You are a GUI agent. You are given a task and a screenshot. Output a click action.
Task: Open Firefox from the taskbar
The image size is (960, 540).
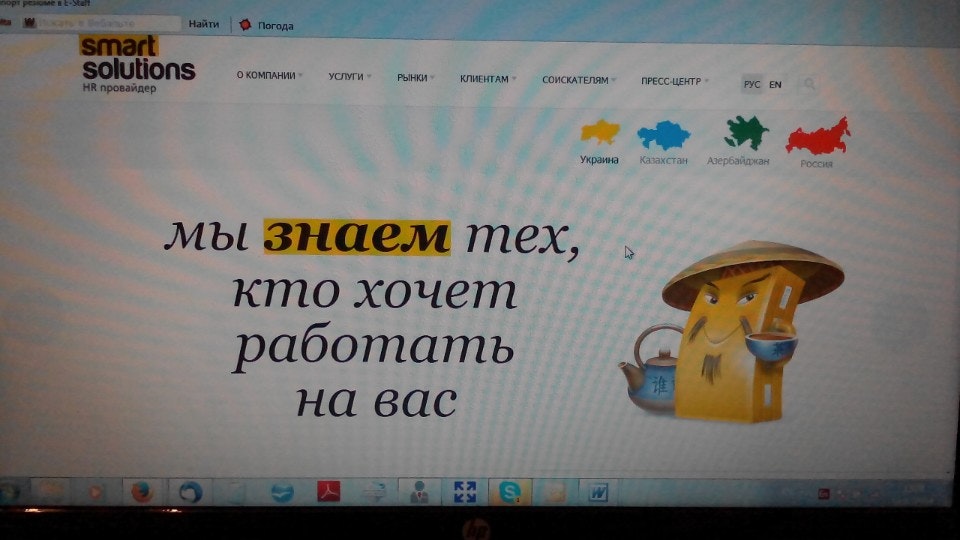coord(142,492)
